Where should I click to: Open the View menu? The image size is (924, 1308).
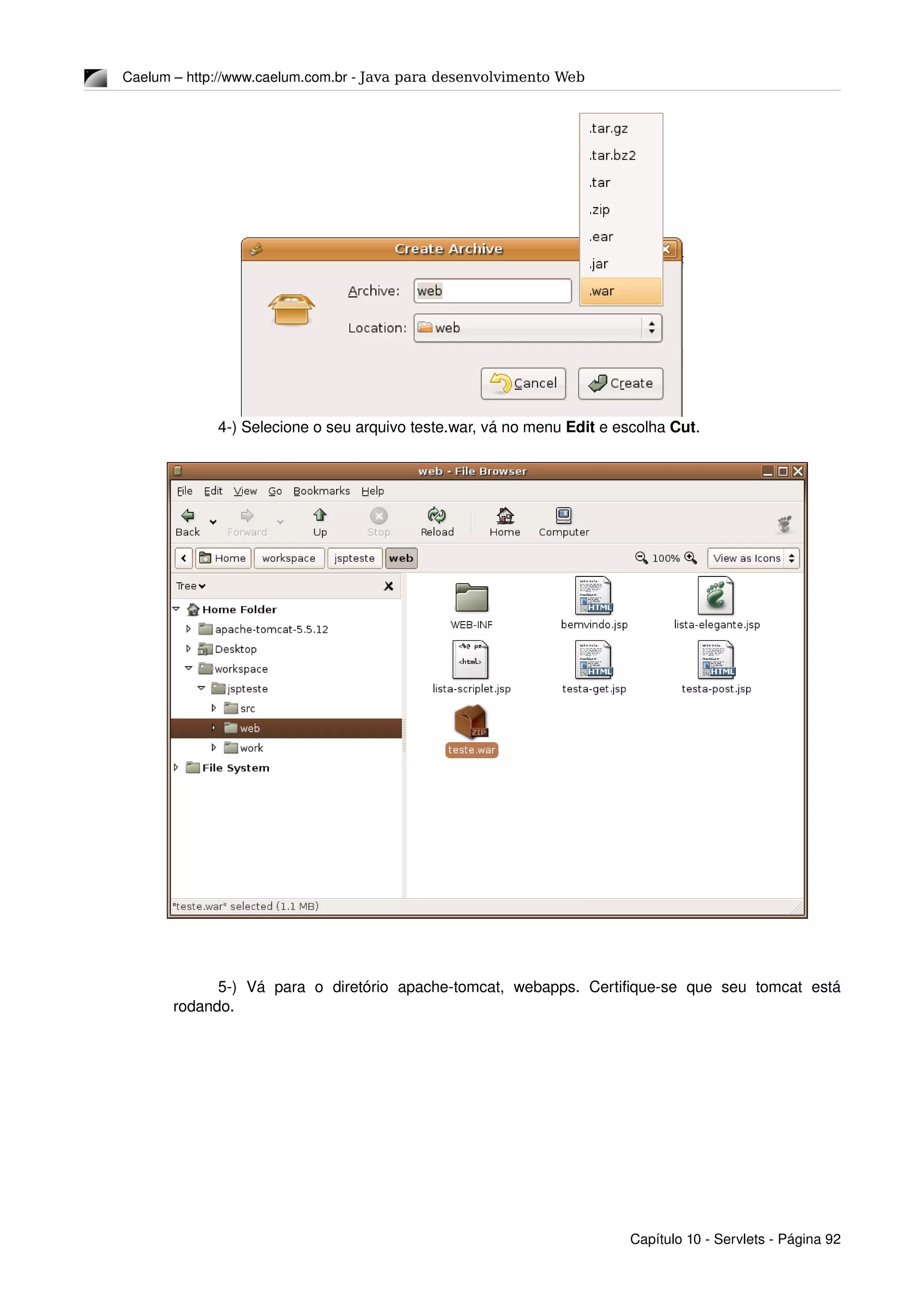pos(245,491)
